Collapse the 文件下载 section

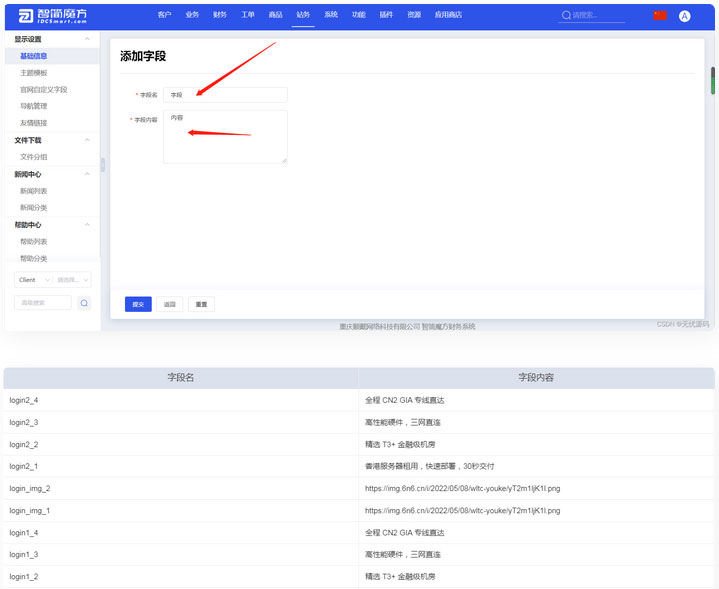tap(87, 140)
